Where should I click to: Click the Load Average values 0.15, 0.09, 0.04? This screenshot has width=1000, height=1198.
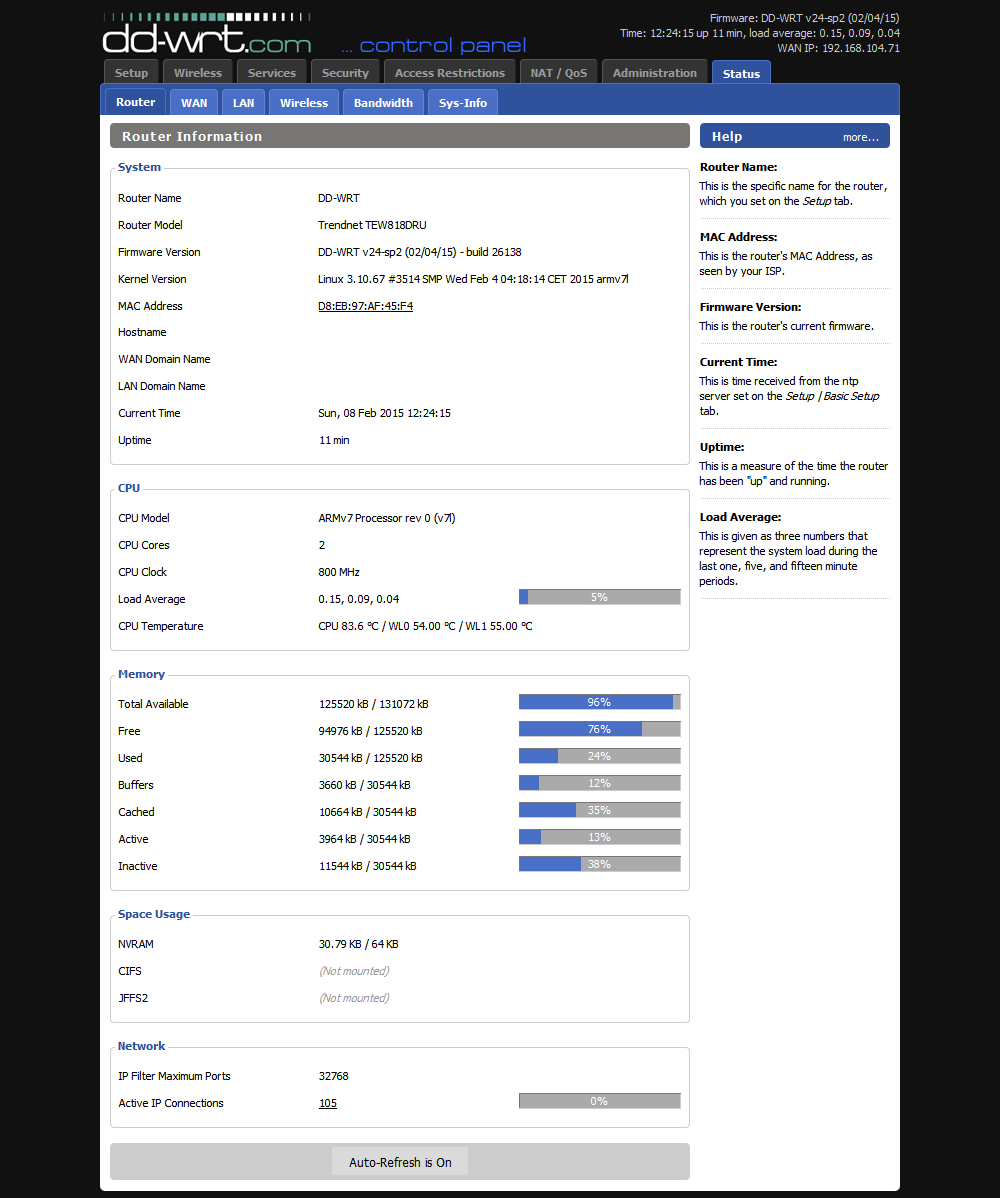tap(358, 599)
